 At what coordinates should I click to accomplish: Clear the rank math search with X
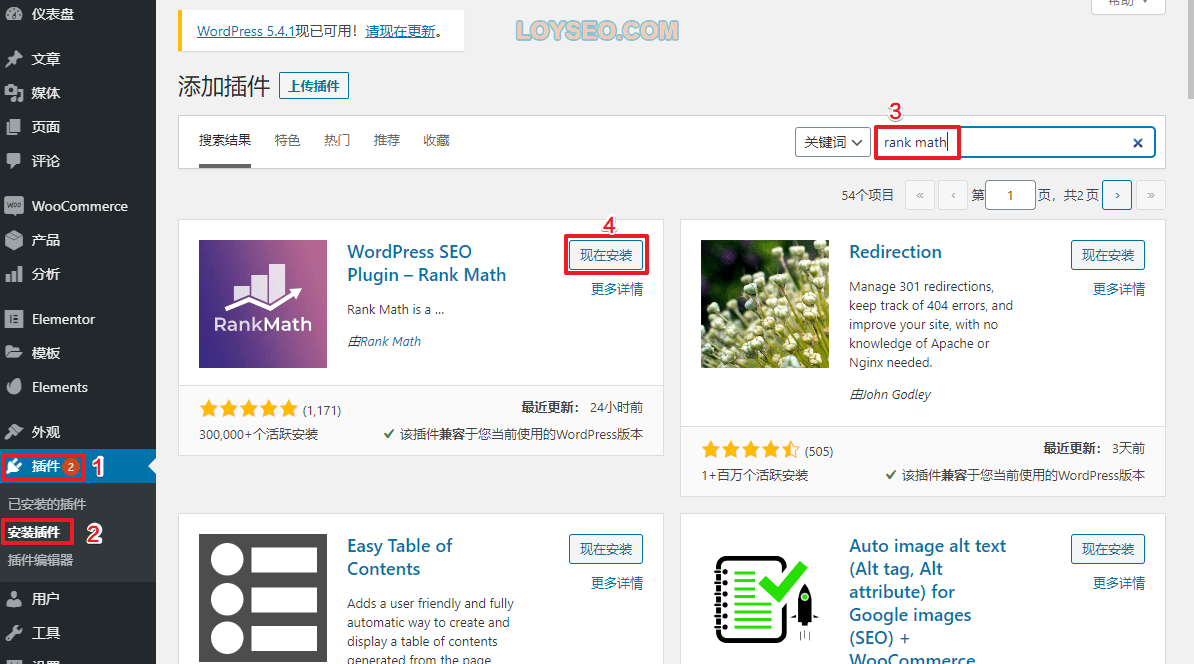tap(1138, 142)
